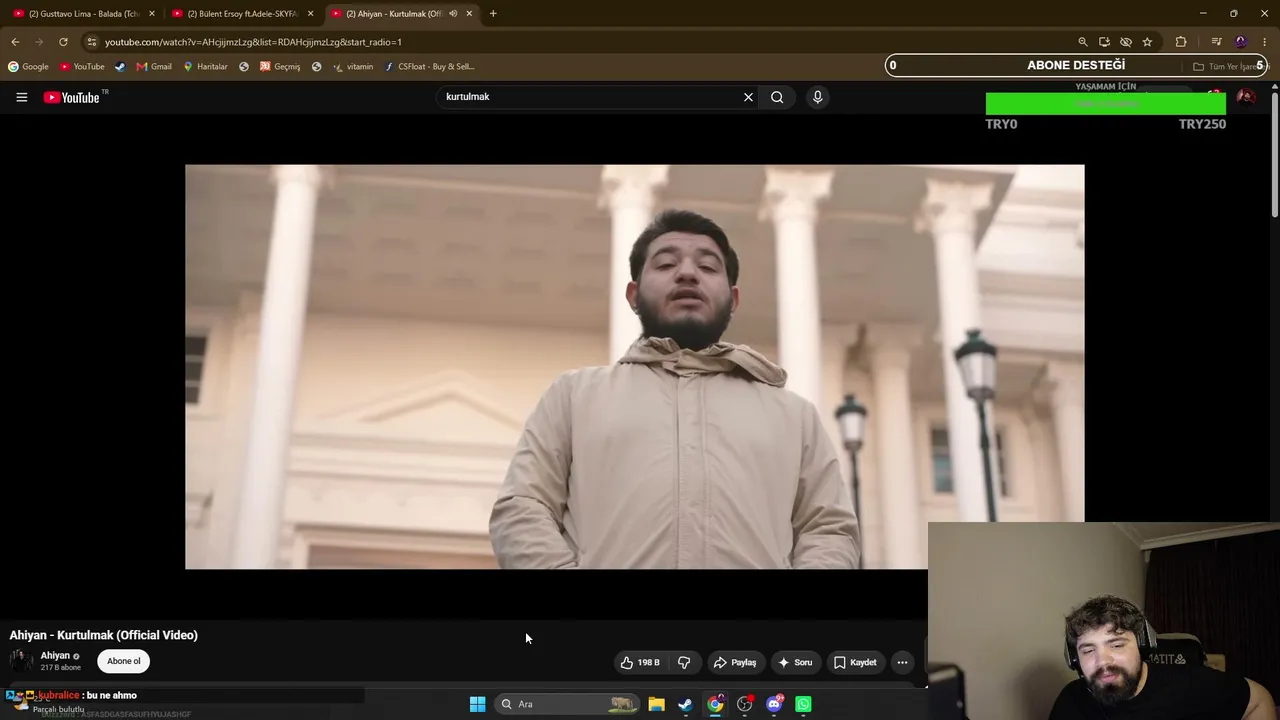
Task: Toggle the crossed-eye tracking protection icon
Action: pyautogui.click(x=1126, y=42)
